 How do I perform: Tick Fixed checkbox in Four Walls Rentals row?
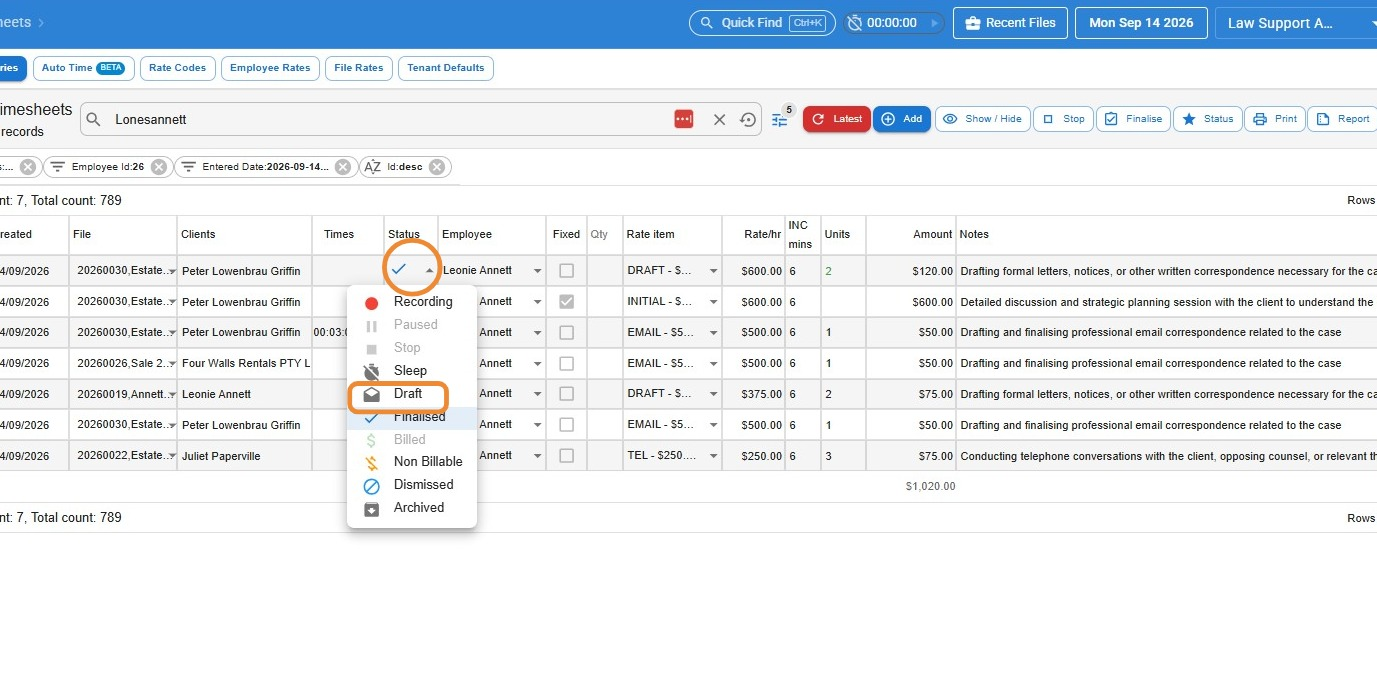tap(566, 363)
